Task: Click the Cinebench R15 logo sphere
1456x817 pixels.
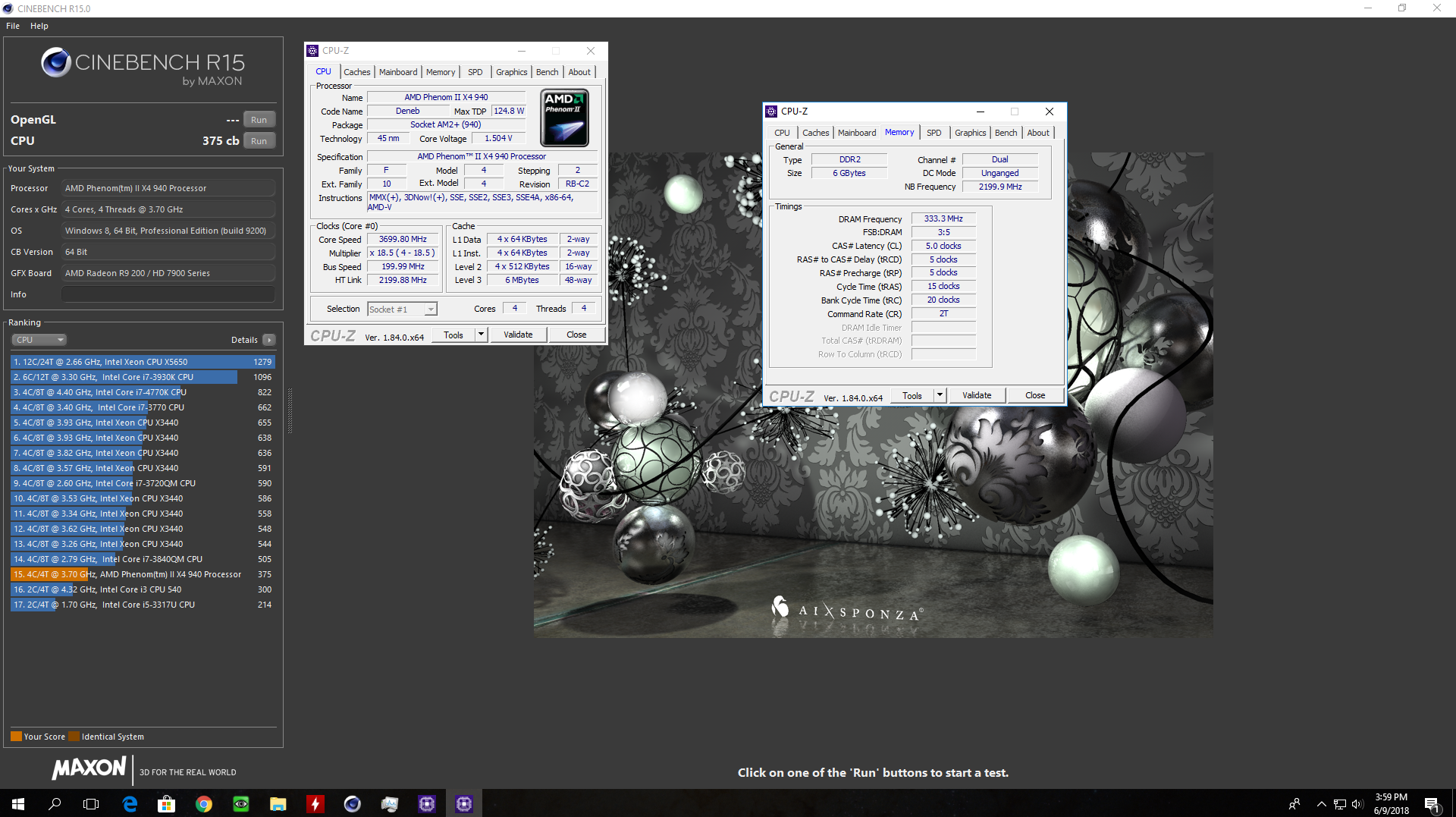Action: (x=56, y=62)
